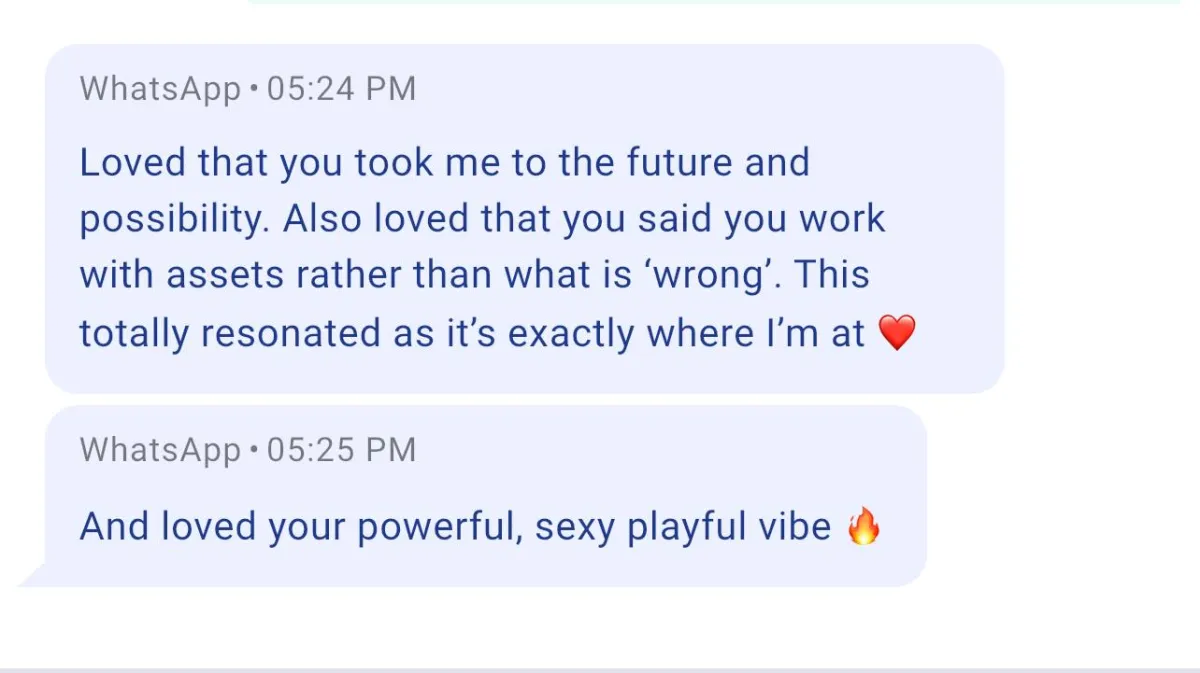
Task: Select the 05:24 PM message bubble
Action: pyautogui.click(x=525, y=218)
